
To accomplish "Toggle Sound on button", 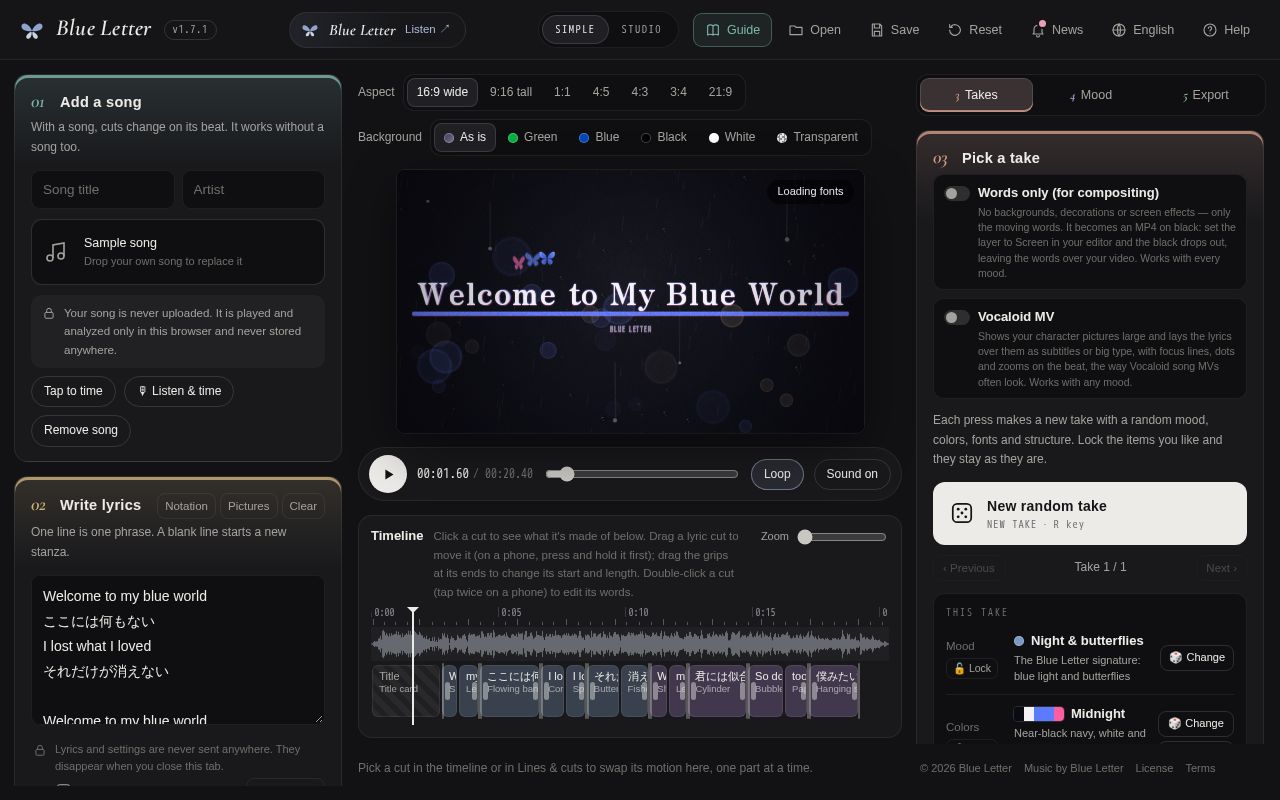I will point(852,474).
